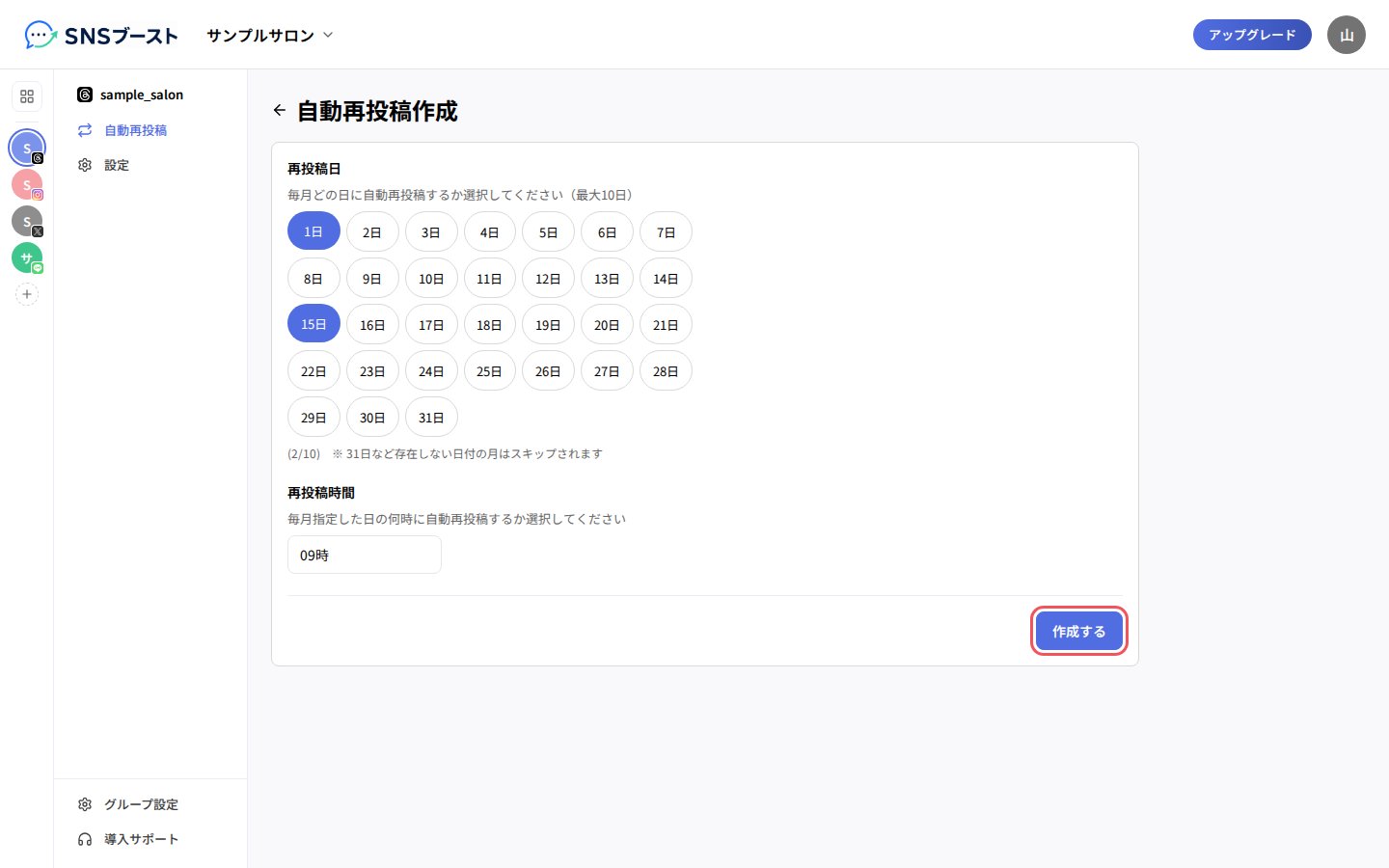
Task: Select the Instagram account avatar
Action: point(27,184)
